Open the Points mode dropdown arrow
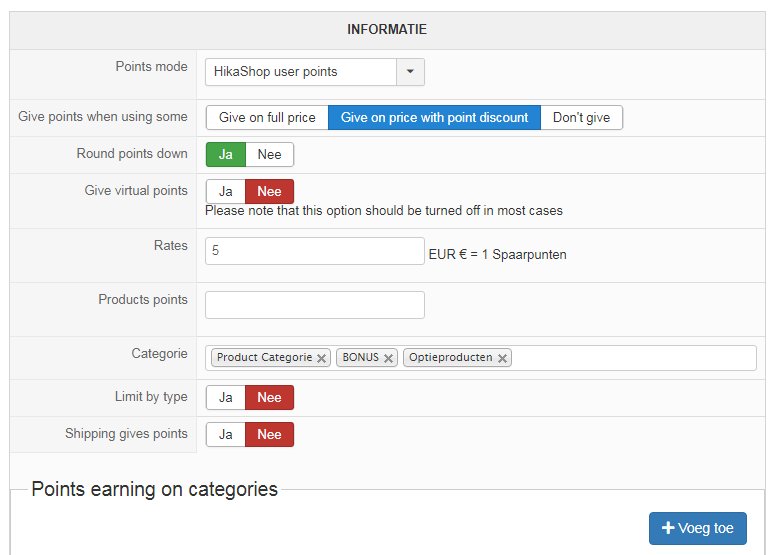 pyautogui.click(x=411, y=72)
